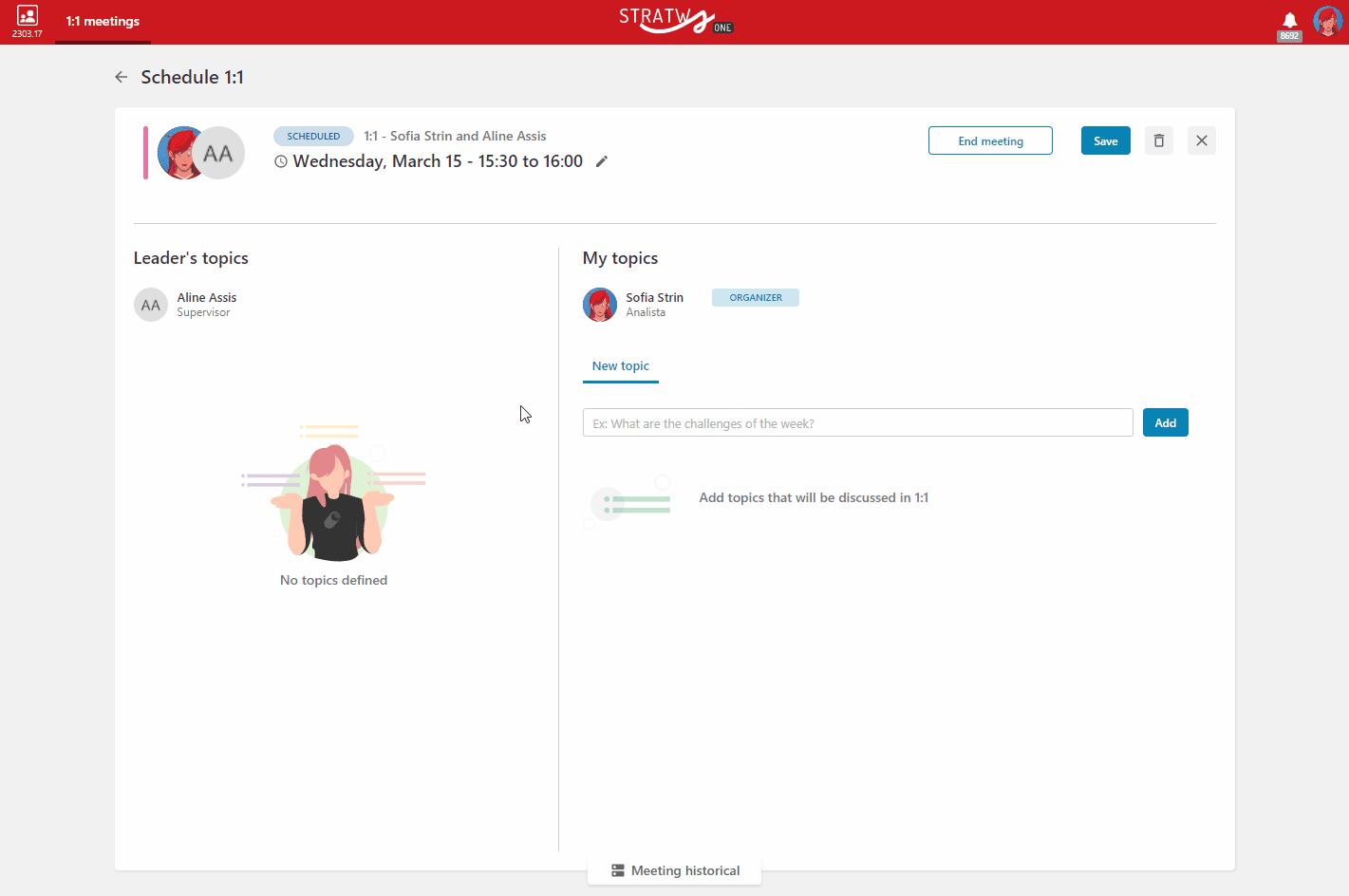This screenshot has height=896, width=1349.
Task: Switch to the 1:1 meetings tab
Action: click(103, 22)
